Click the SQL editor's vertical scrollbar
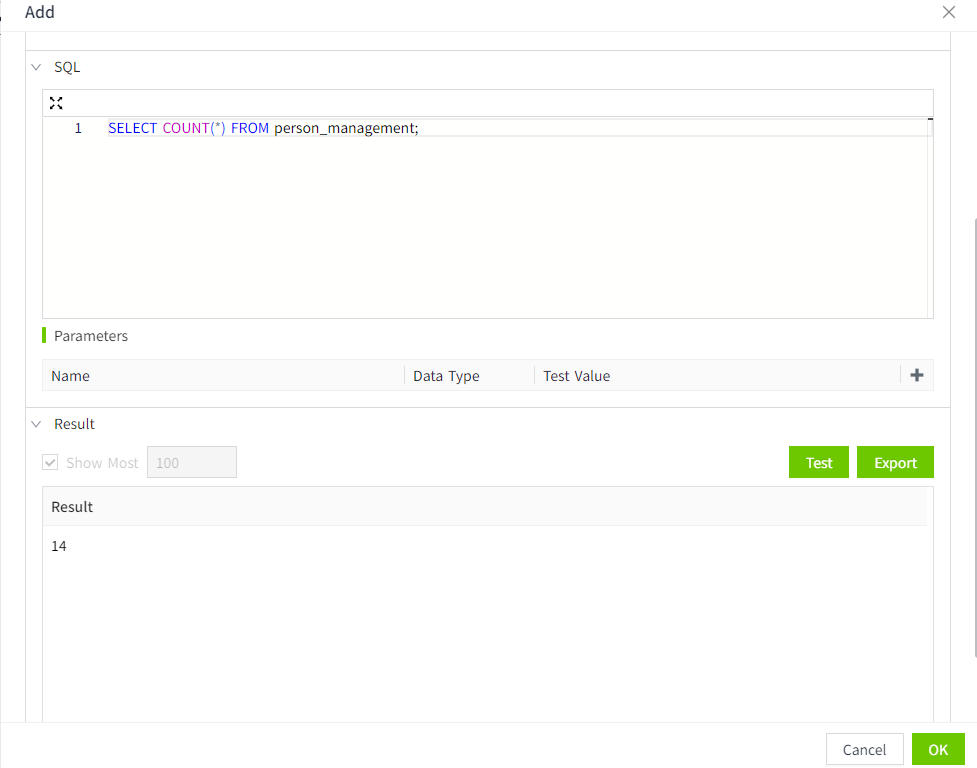977x768 pixels. point(930,220)
